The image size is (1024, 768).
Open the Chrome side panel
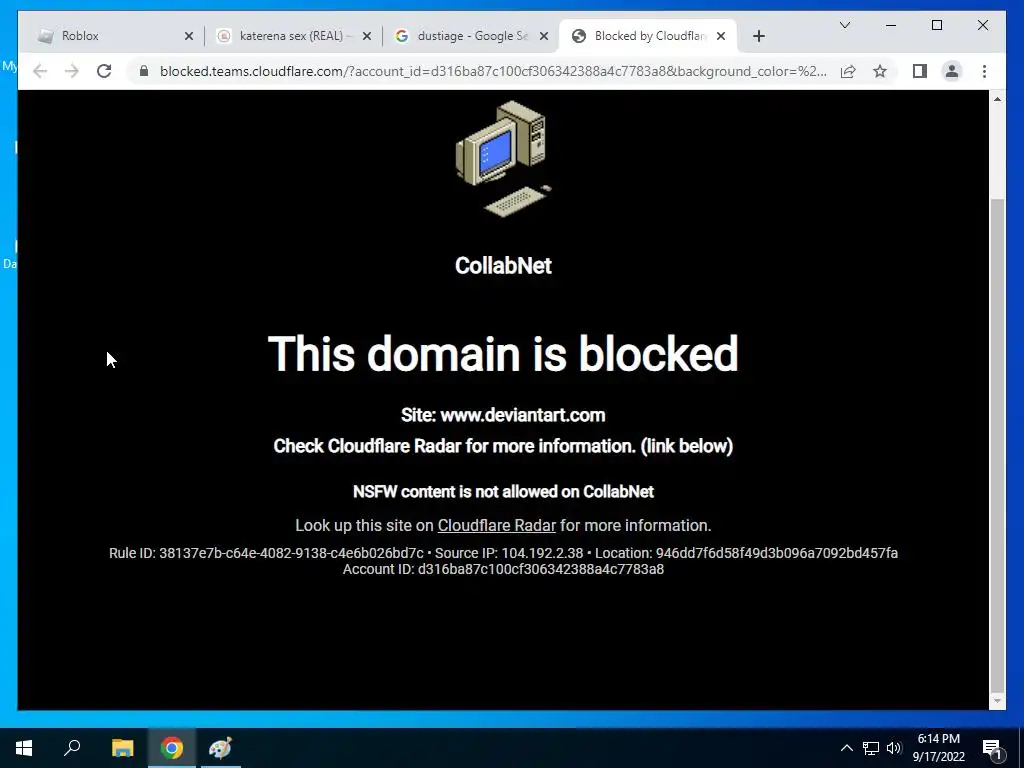[920, 71]
